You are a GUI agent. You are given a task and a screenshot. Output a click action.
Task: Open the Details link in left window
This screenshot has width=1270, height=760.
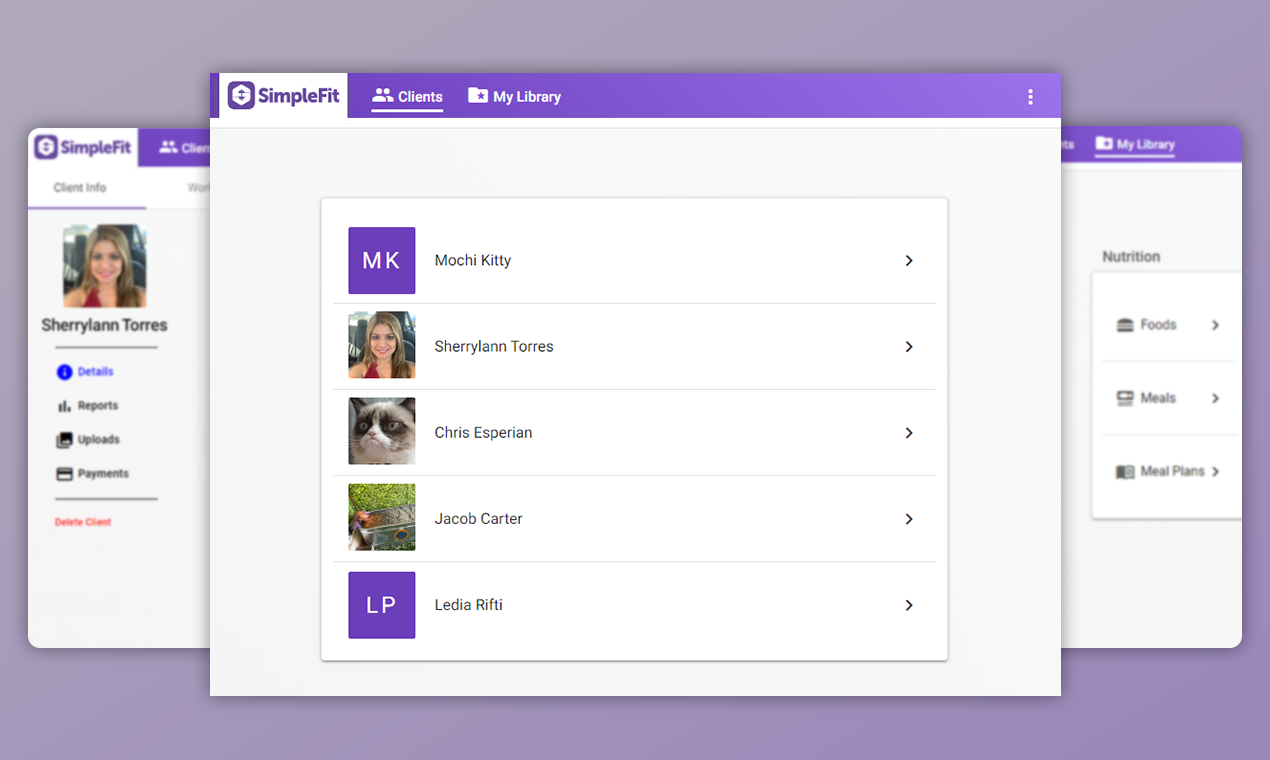tap(96, 371)
